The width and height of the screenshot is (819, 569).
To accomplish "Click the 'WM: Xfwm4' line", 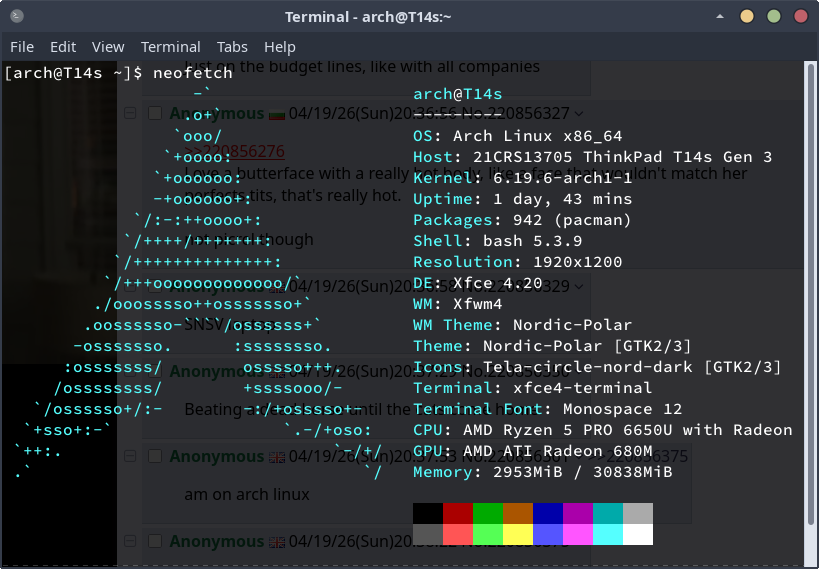I will 458,304.
